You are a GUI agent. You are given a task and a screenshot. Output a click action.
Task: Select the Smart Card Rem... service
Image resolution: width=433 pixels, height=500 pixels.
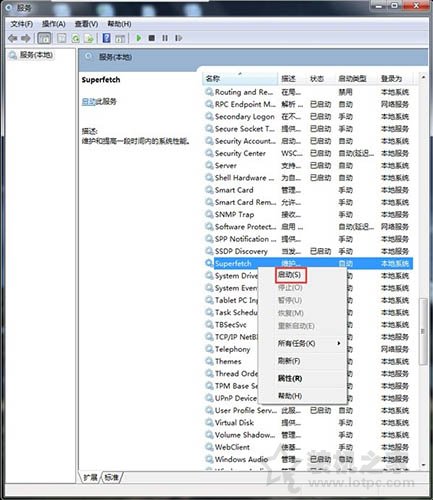pos(308,202)
